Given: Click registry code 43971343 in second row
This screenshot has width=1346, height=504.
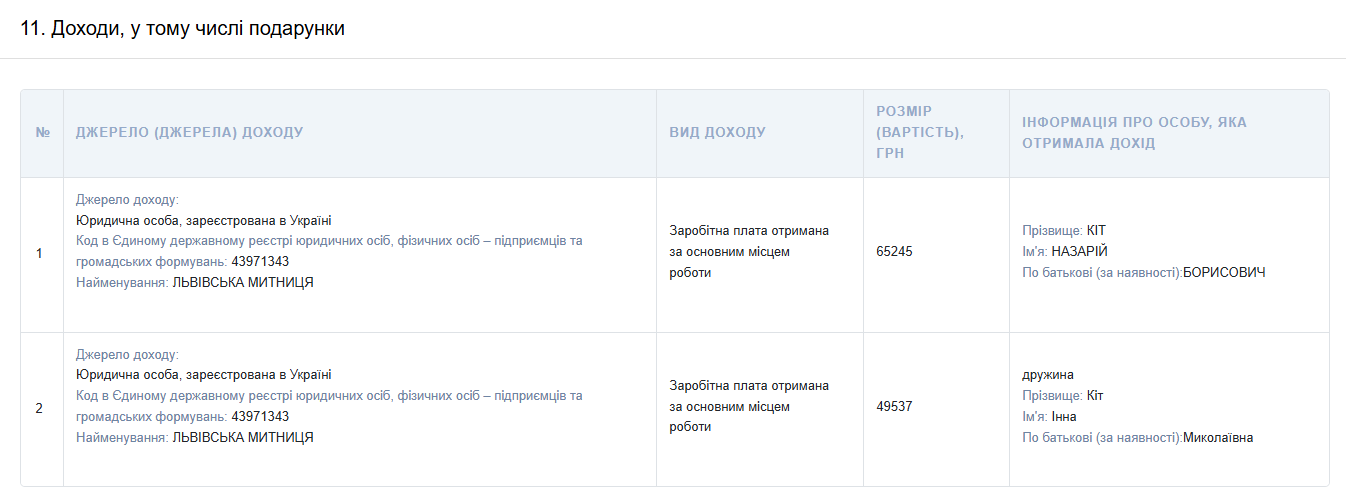Looking at the screenshot, I should (260, 417).
